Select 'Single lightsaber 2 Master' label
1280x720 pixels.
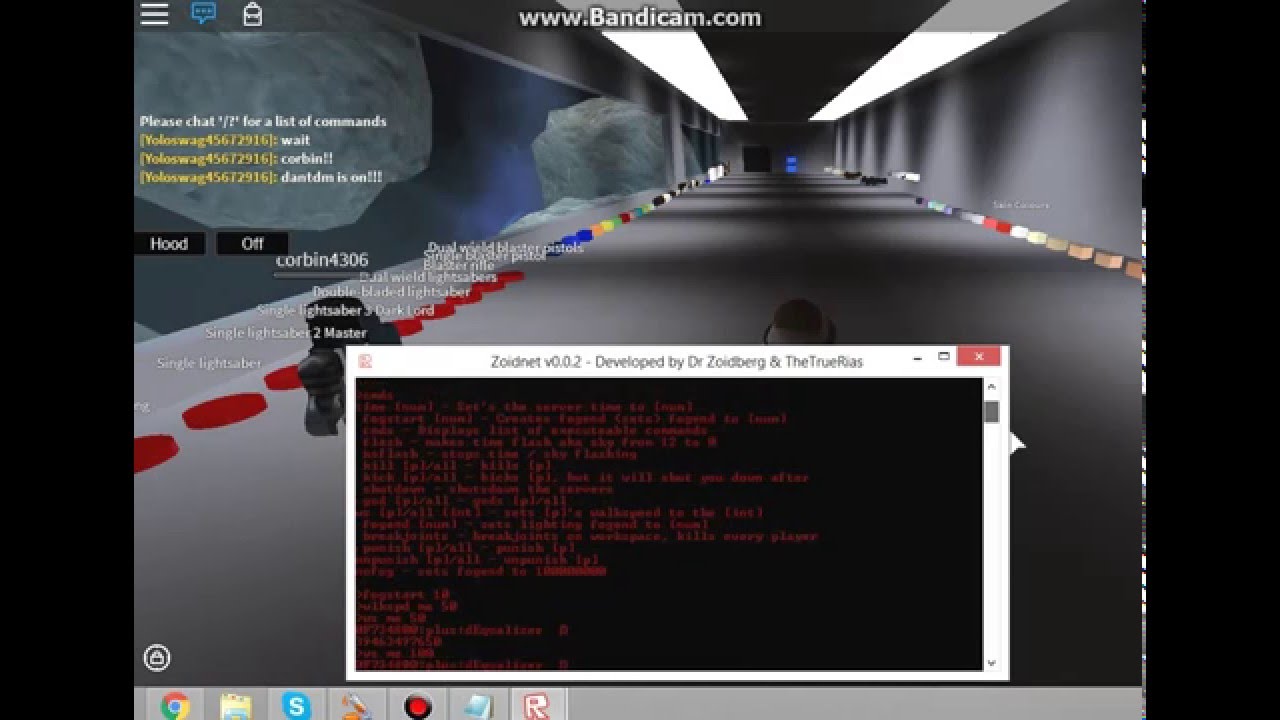[286, 333]
